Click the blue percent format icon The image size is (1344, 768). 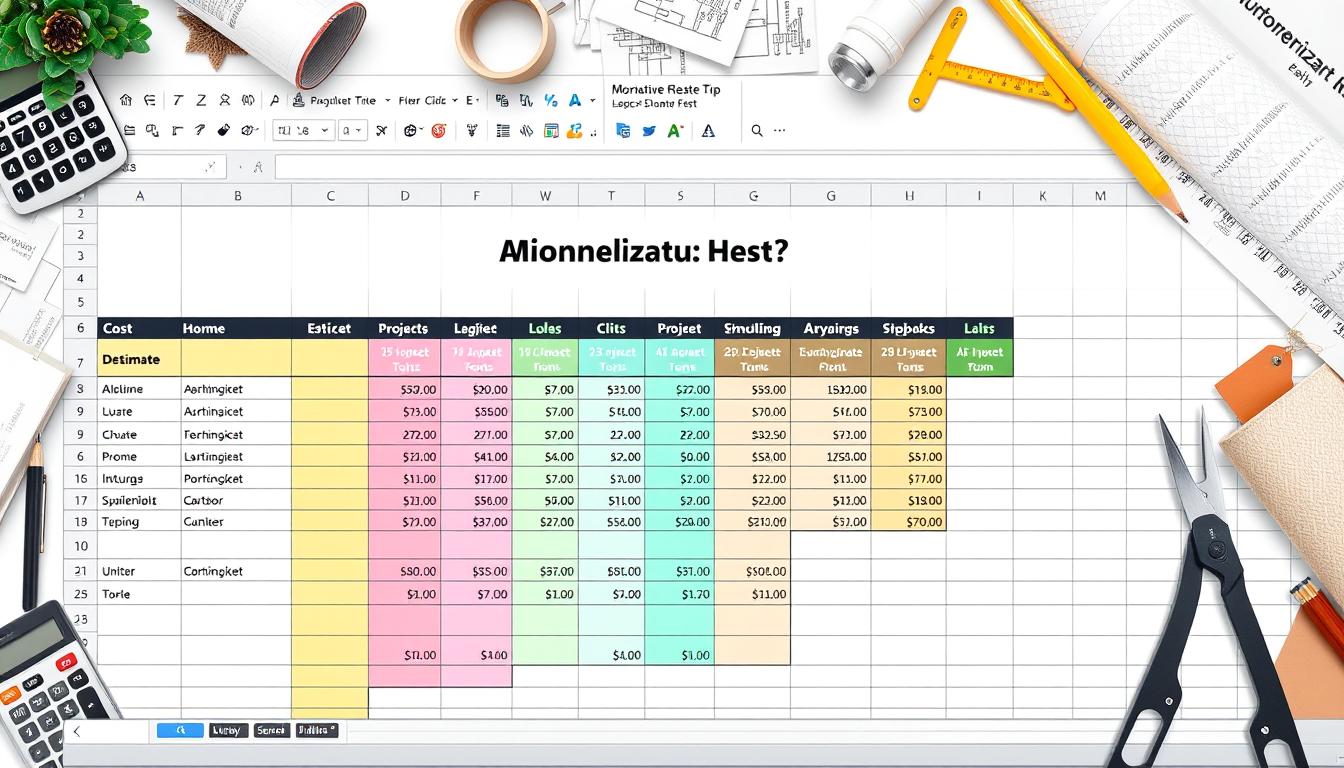click(x=550, y=100)
